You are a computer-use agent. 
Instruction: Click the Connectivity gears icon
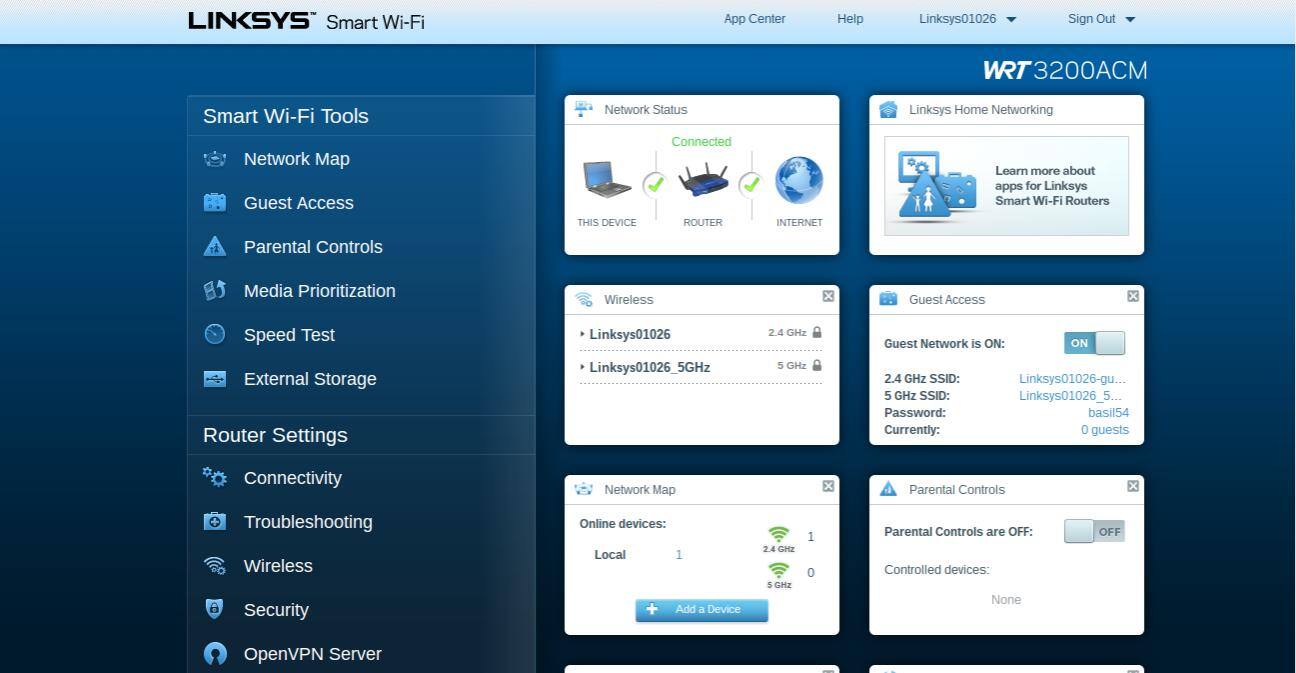click(215, 478)
